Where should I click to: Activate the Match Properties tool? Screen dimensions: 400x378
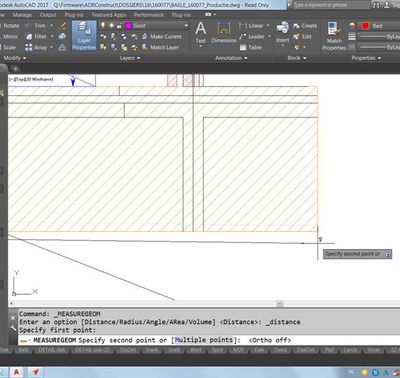coord(334,36)
